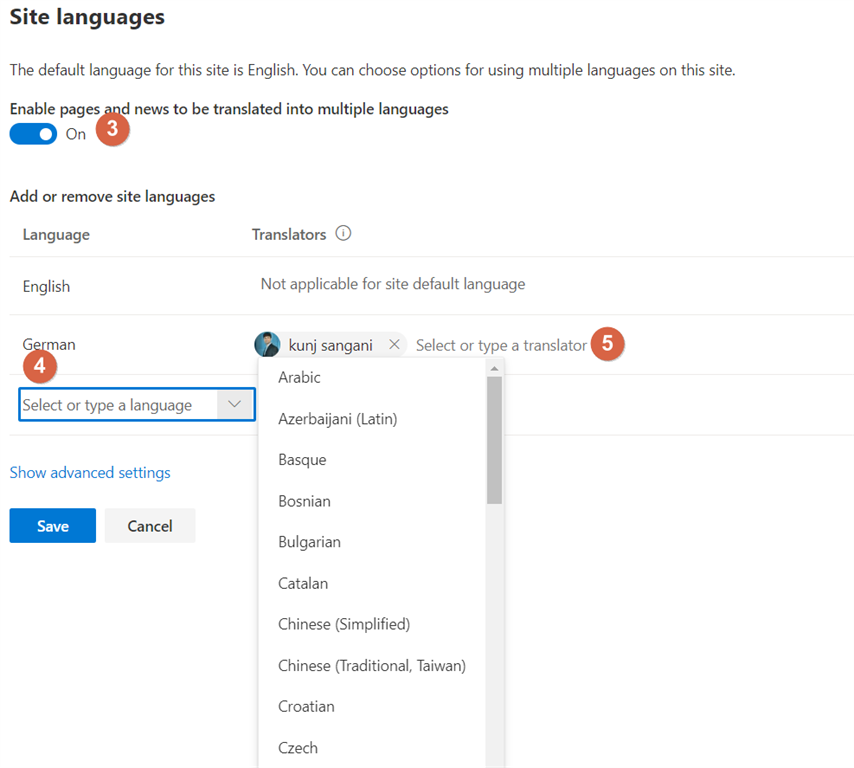Viewport: 854px width, 768px height.
Task: Remove translator kunj sangani with the X
Action: [x=394, y=344]
